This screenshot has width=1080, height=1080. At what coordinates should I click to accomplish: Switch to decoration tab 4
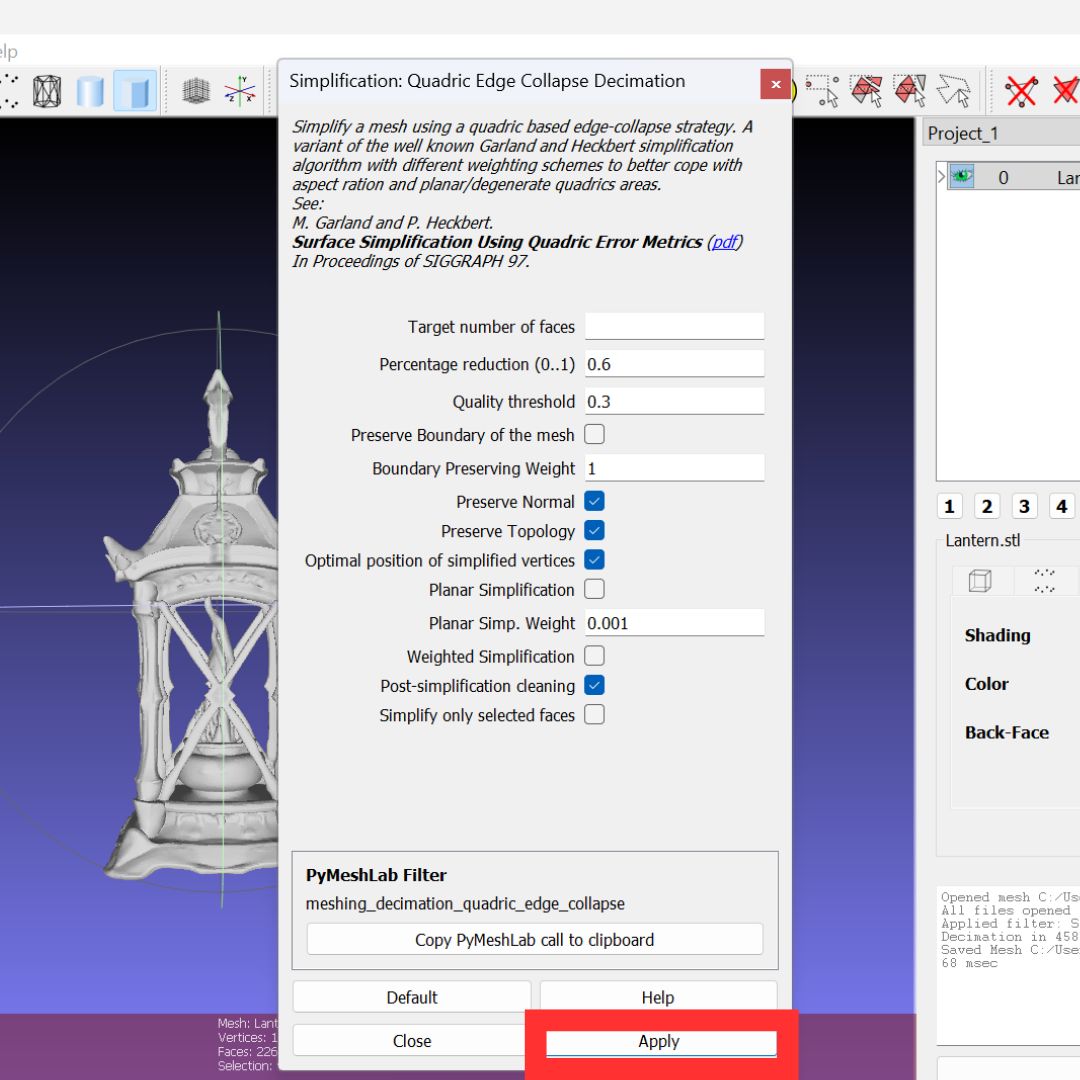(1061, 506)
